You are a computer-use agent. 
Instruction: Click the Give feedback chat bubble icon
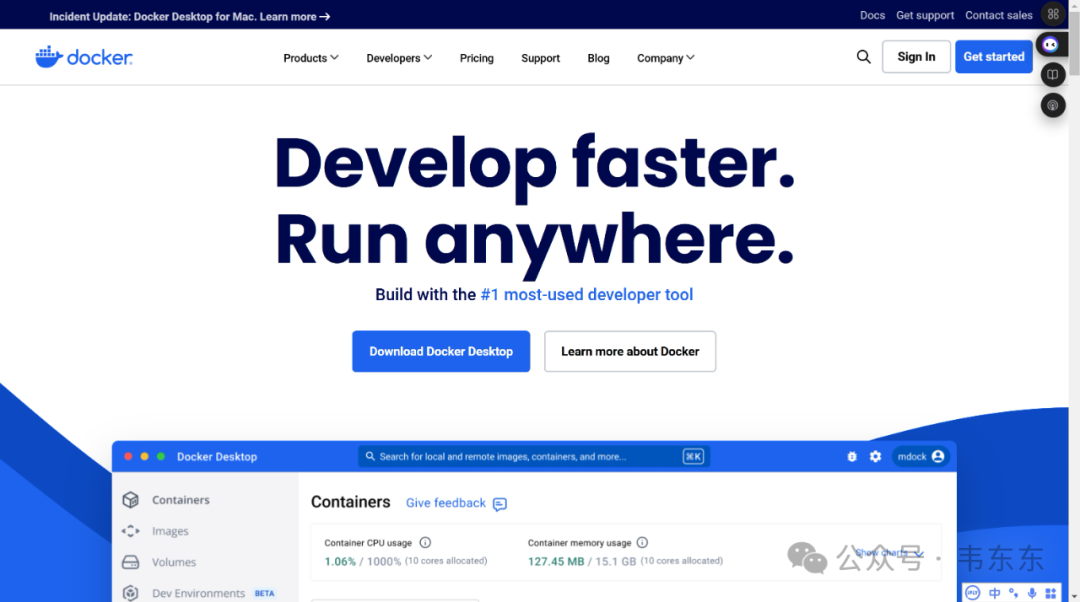(x=500, y=504)
